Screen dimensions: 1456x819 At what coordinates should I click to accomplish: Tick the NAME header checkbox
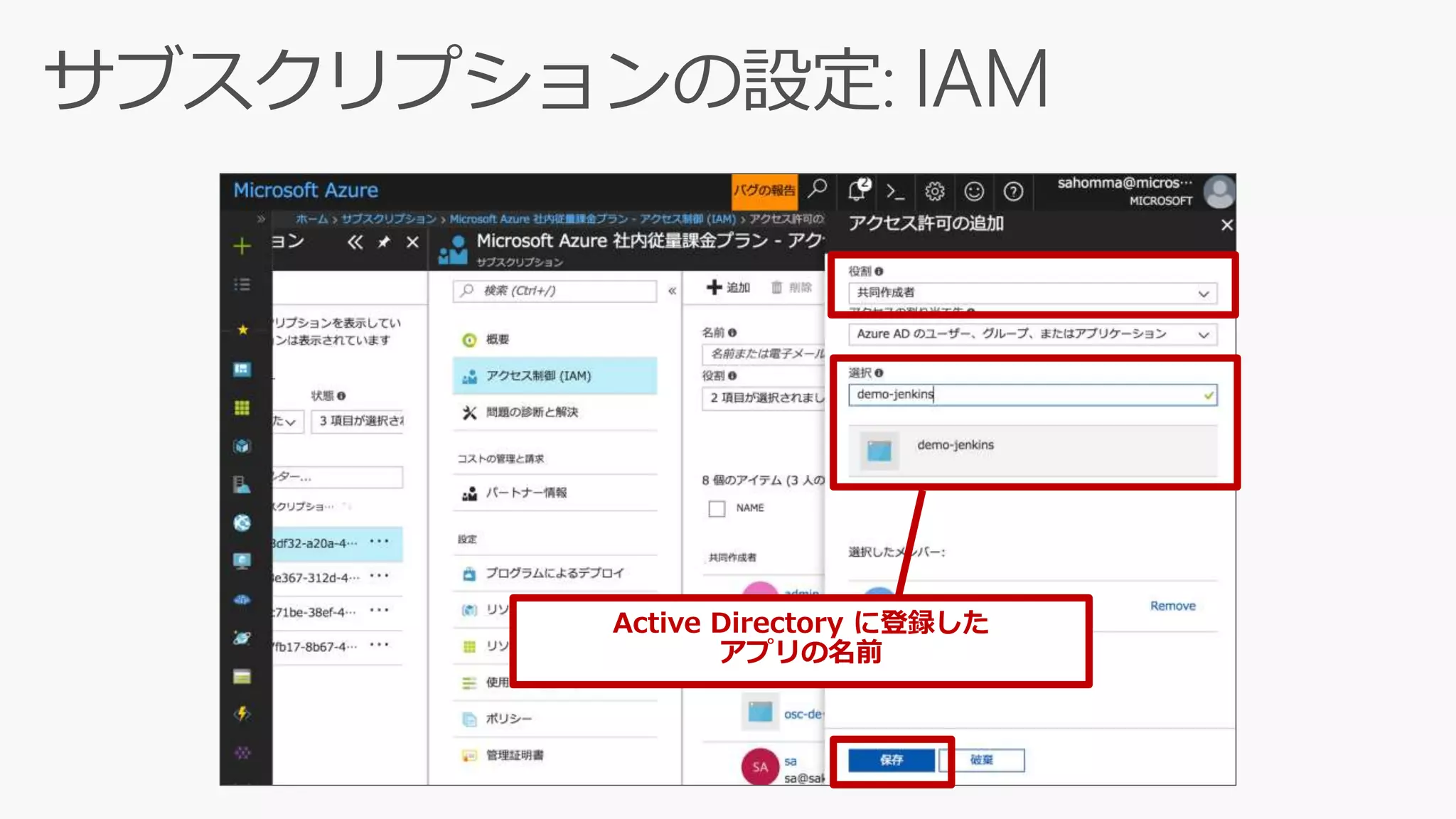point(717,508)
